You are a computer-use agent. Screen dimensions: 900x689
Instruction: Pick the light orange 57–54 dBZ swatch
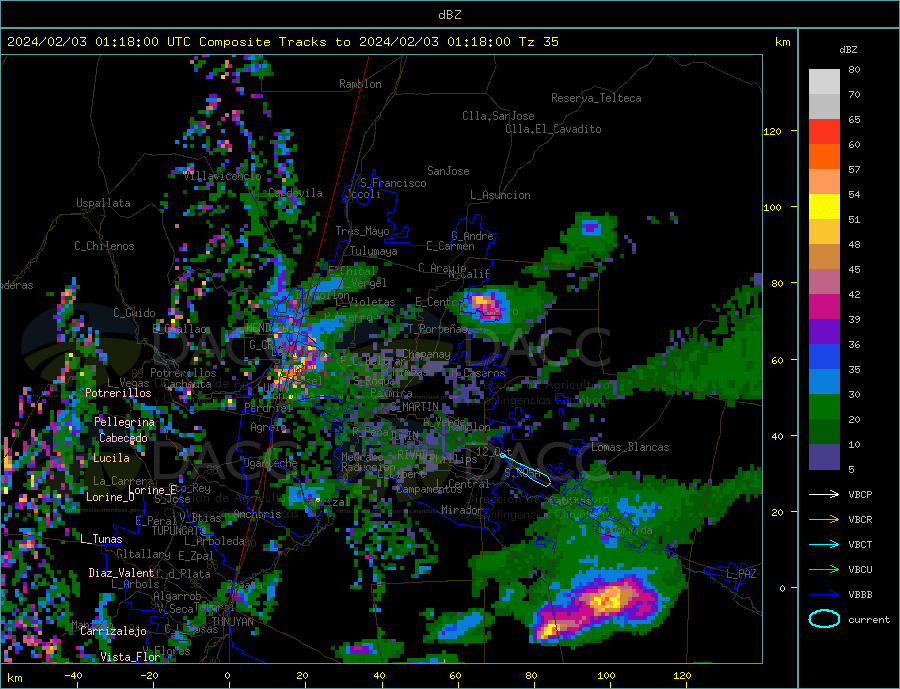[x=824, y=181]
